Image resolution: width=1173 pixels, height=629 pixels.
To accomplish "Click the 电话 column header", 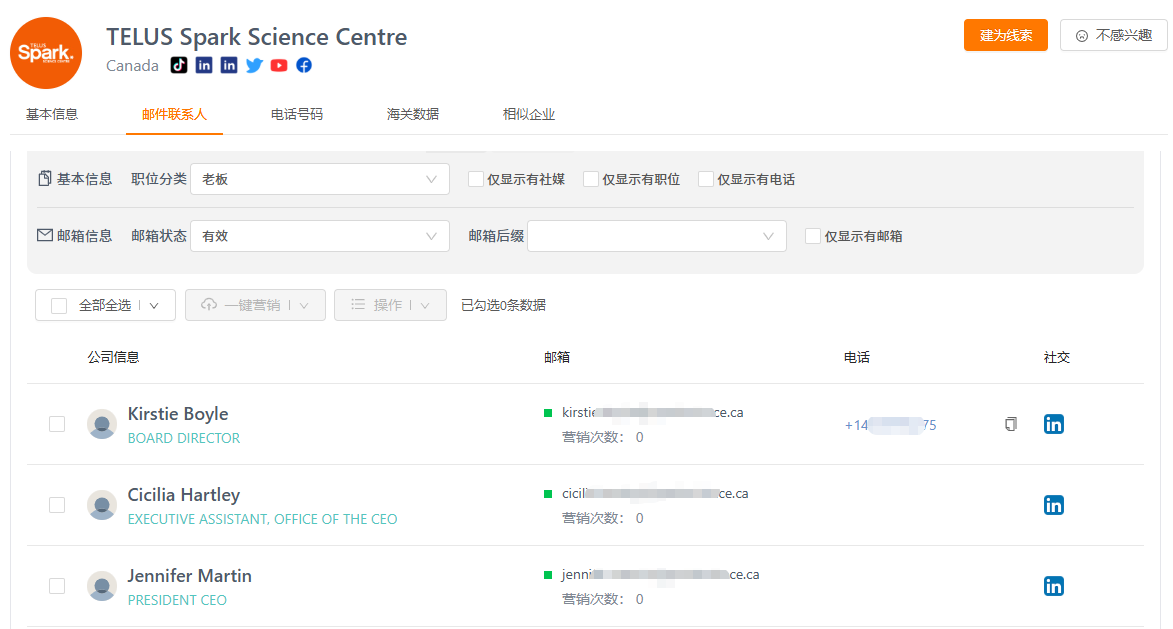I will (857, 357).
